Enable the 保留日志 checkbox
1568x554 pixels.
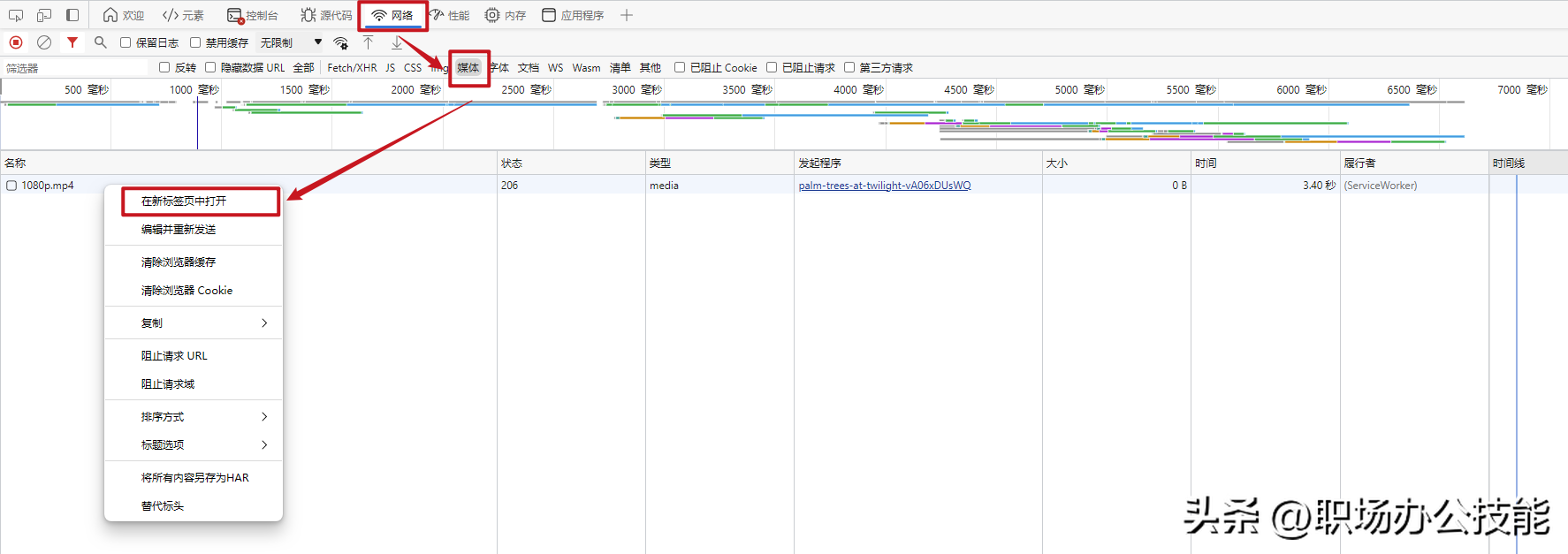click(126, 42)
